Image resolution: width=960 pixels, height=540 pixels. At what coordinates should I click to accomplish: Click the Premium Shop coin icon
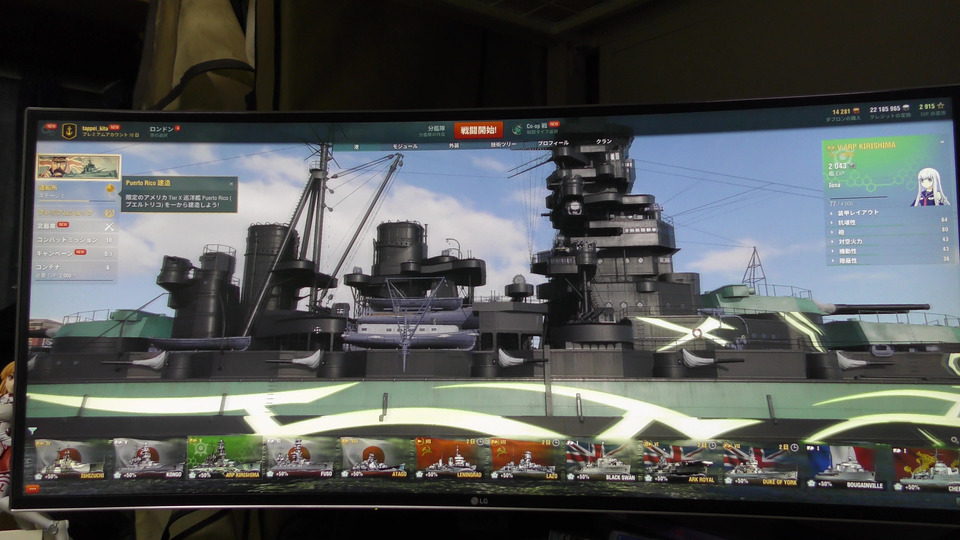pos(109,212)
